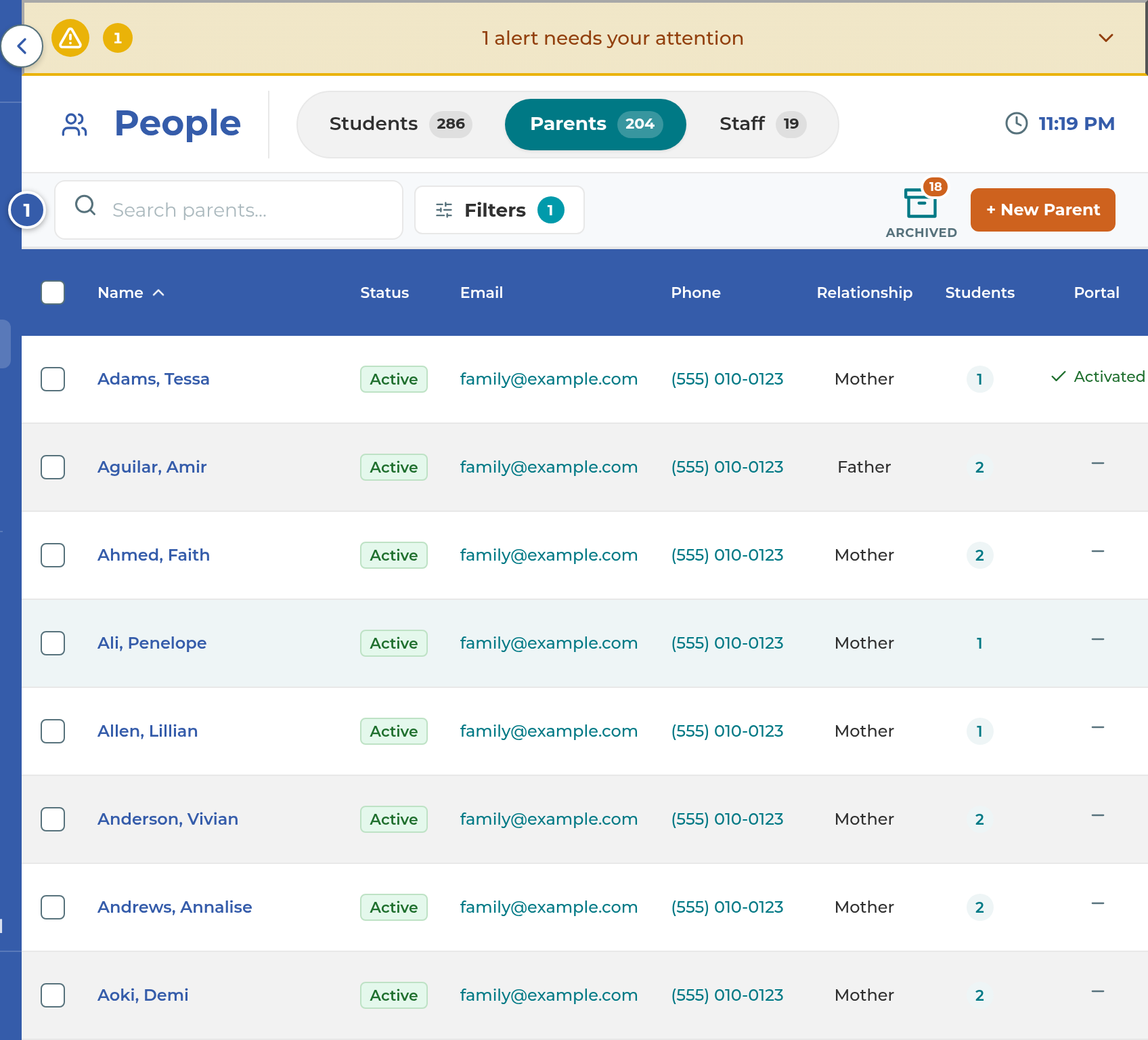This screenshot has width=1148, height=1040.
Task: Expand the alert banner chevron
Action: tap(1106, 38)
